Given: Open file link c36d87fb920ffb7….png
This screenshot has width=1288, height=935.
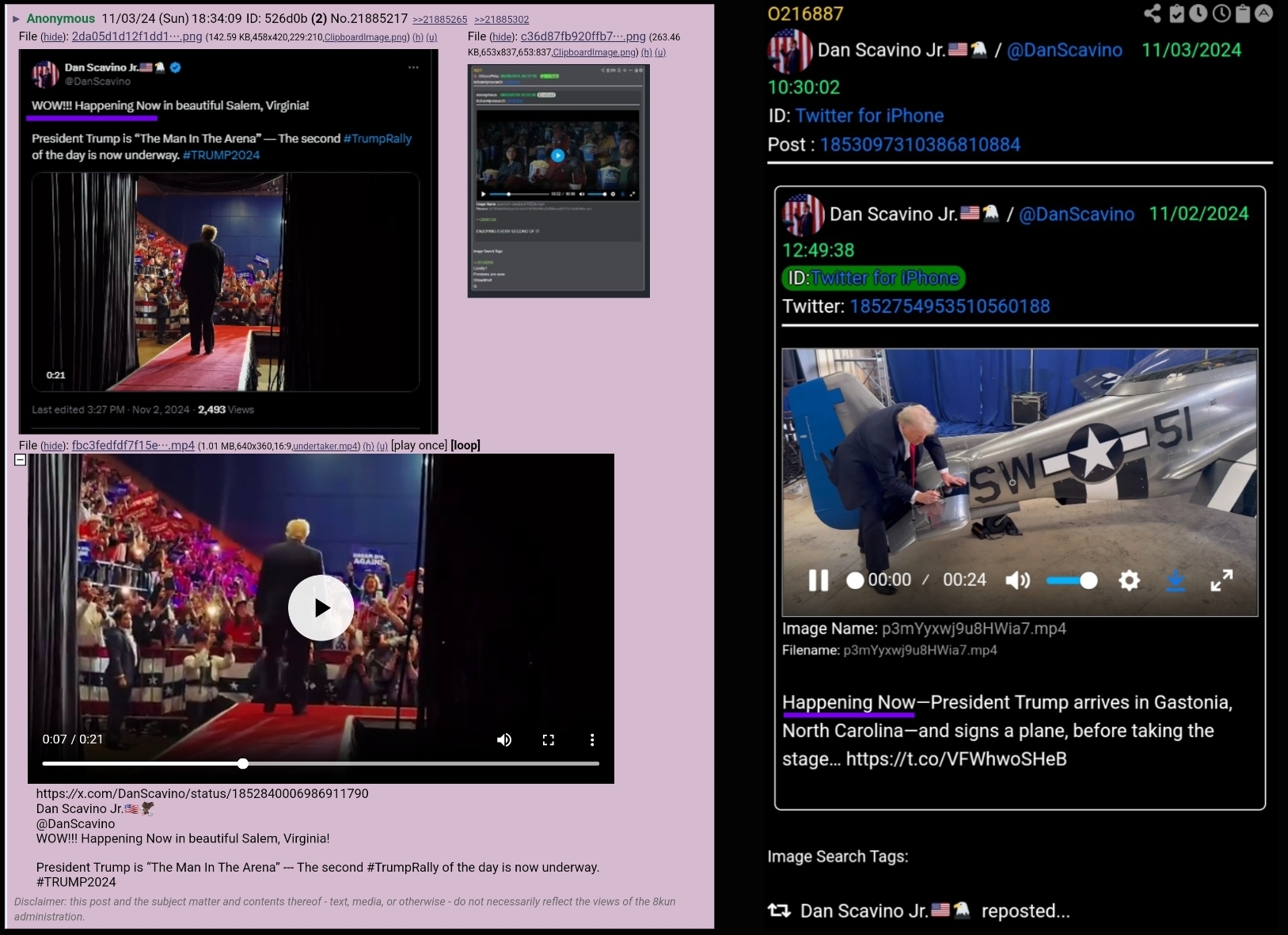Looking at the screenshot, I should click(x=583, y=36).
